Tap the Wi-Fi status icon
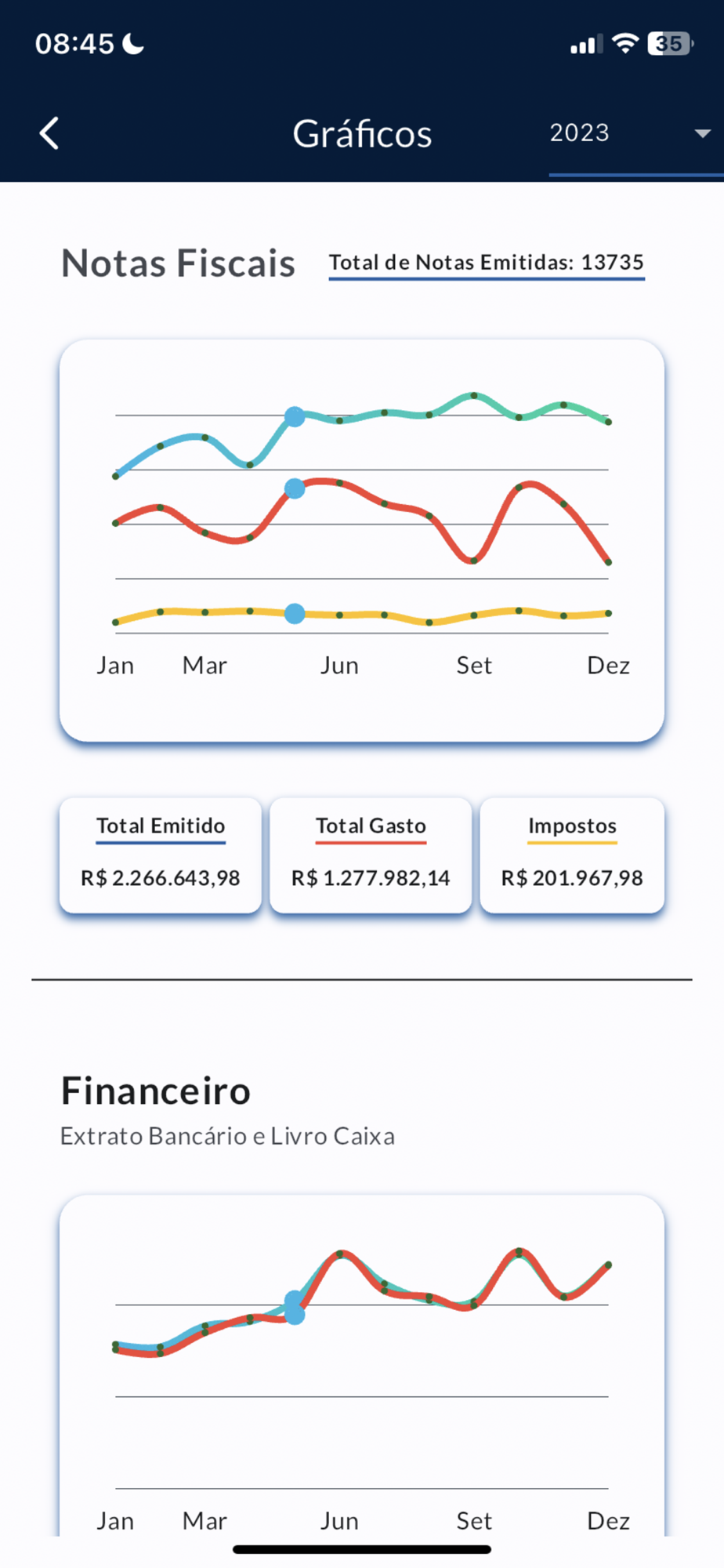Image resolution: width=724 pixels, height=1568 pixels. [624, 43]
